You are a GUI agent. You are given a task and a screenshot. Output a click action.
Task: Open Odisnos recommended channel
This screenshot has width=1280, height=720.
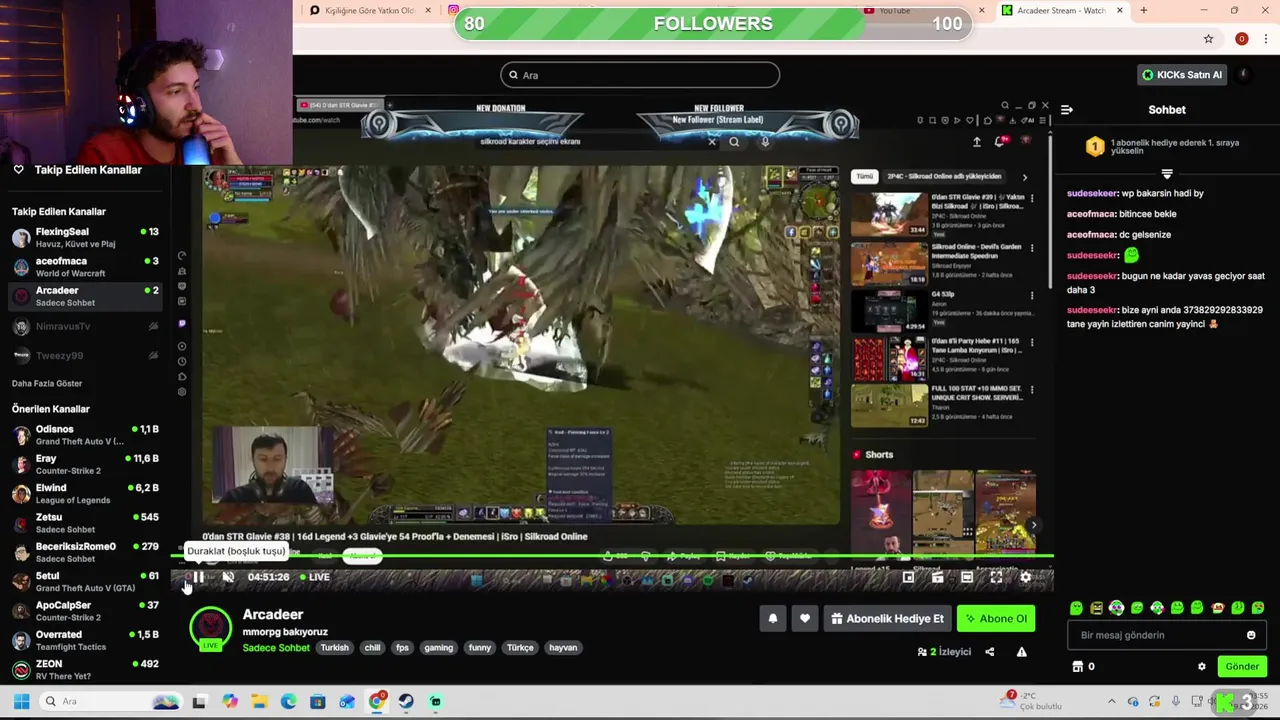(x=85, y=435)
